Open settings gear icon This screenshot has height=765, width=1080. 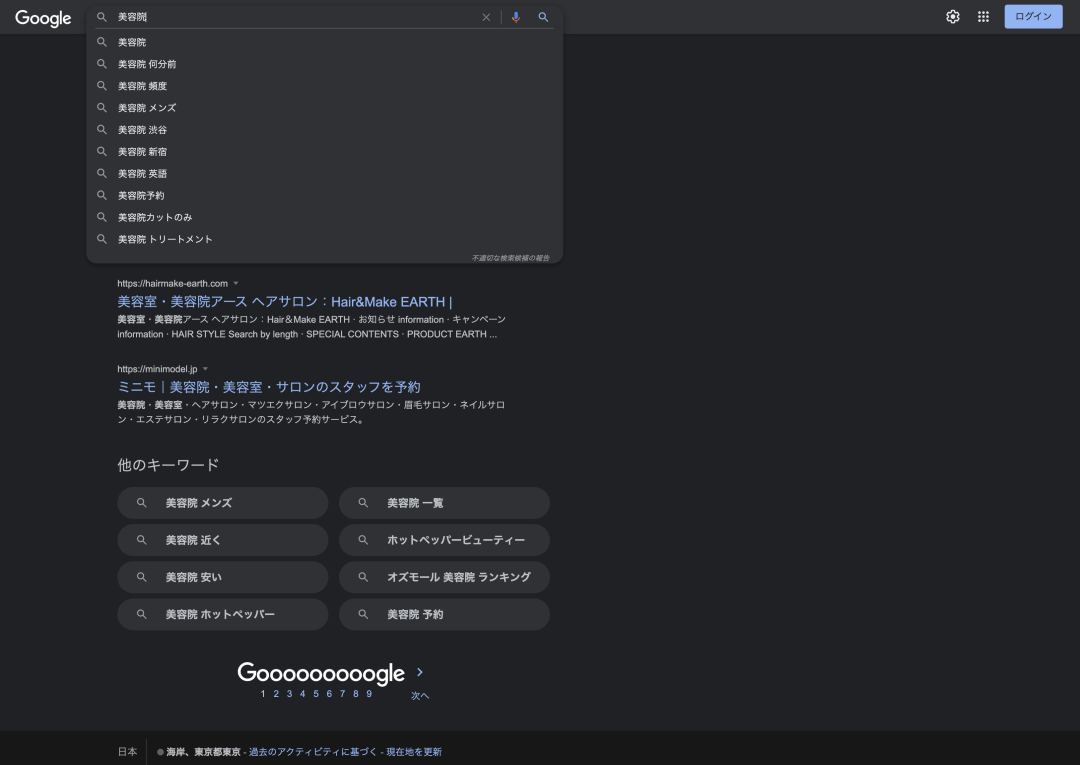click(x=953, y=17)
